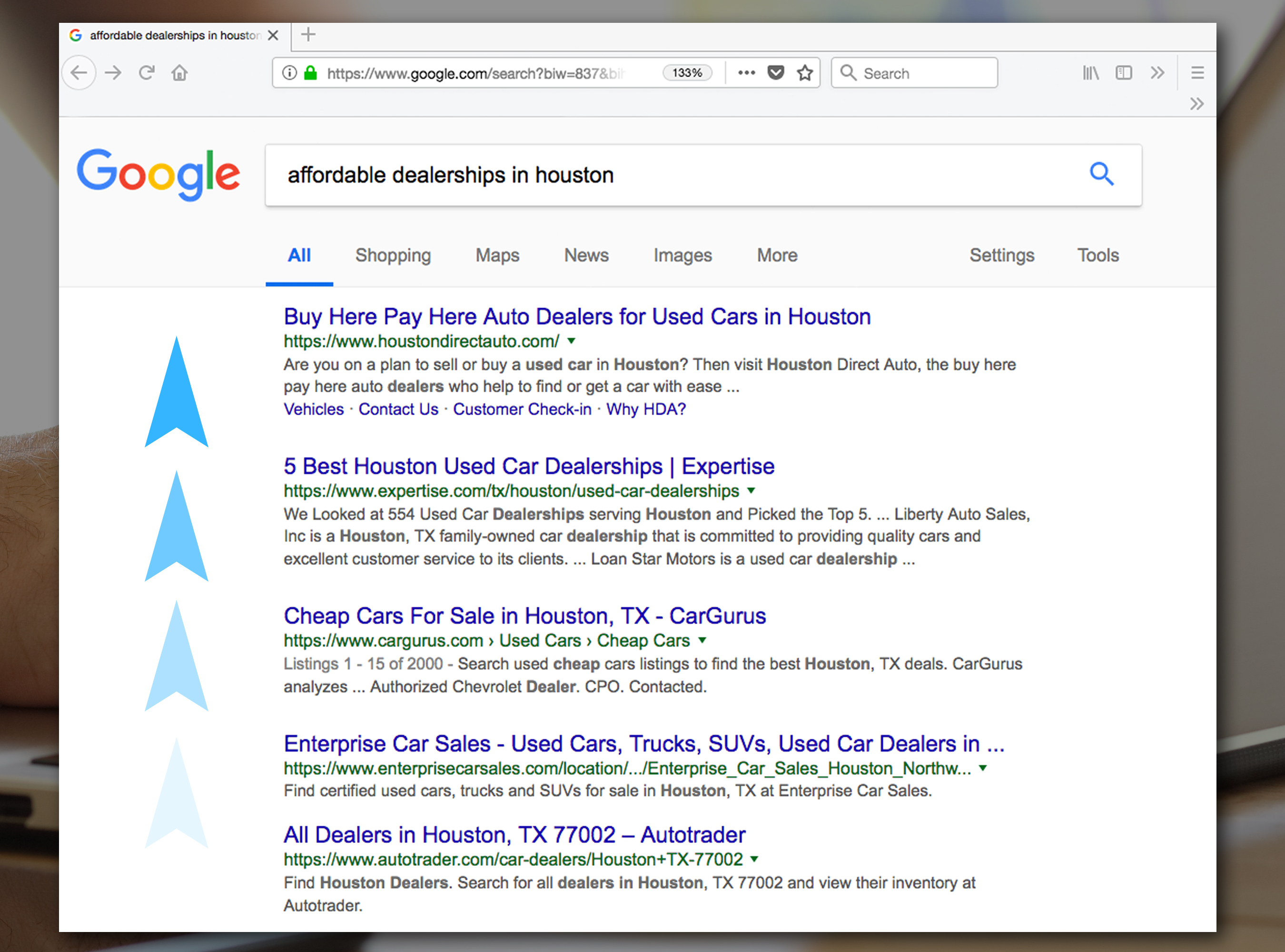Open the More results menu
The image size is (1285, 952).
coord(777,255)
